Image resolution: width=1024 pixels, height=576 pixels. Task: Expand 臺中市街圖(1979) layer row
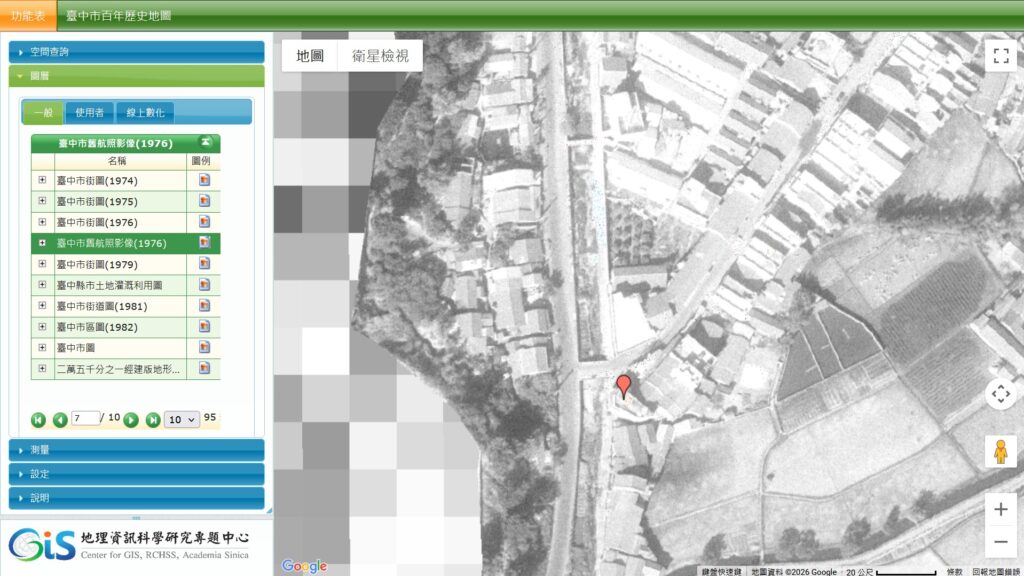click(42, 263)
